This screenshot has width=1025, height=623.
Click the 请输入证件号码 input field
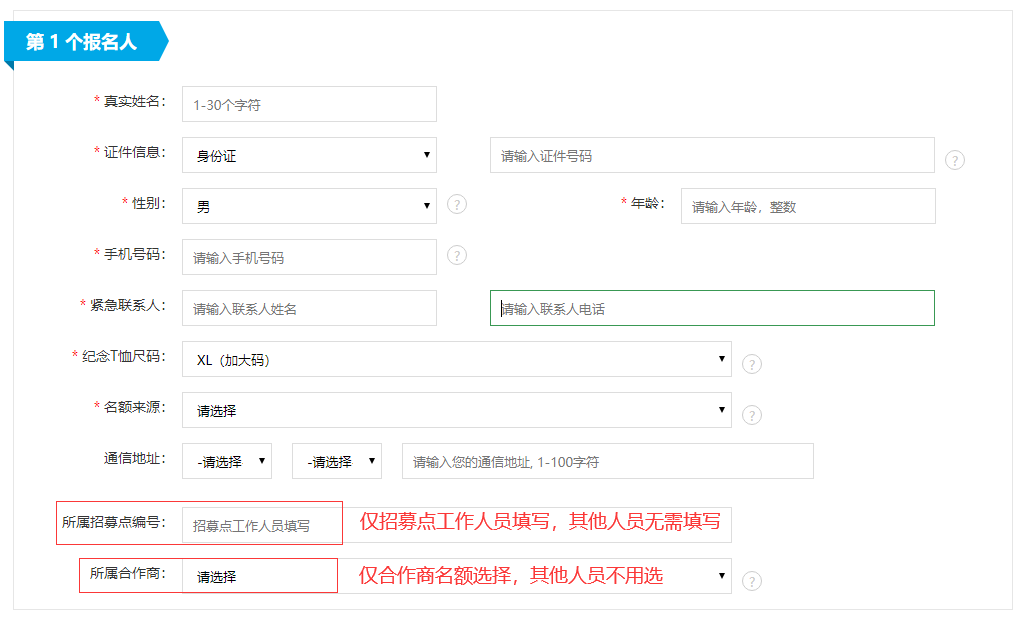coord(712,155)
